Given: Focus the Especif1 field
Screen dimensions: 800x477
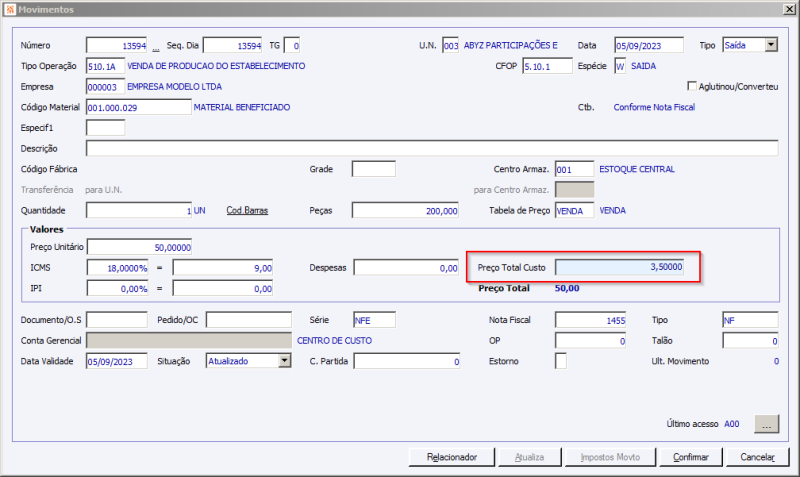Looking at the screenshot, I should point(106,128).
